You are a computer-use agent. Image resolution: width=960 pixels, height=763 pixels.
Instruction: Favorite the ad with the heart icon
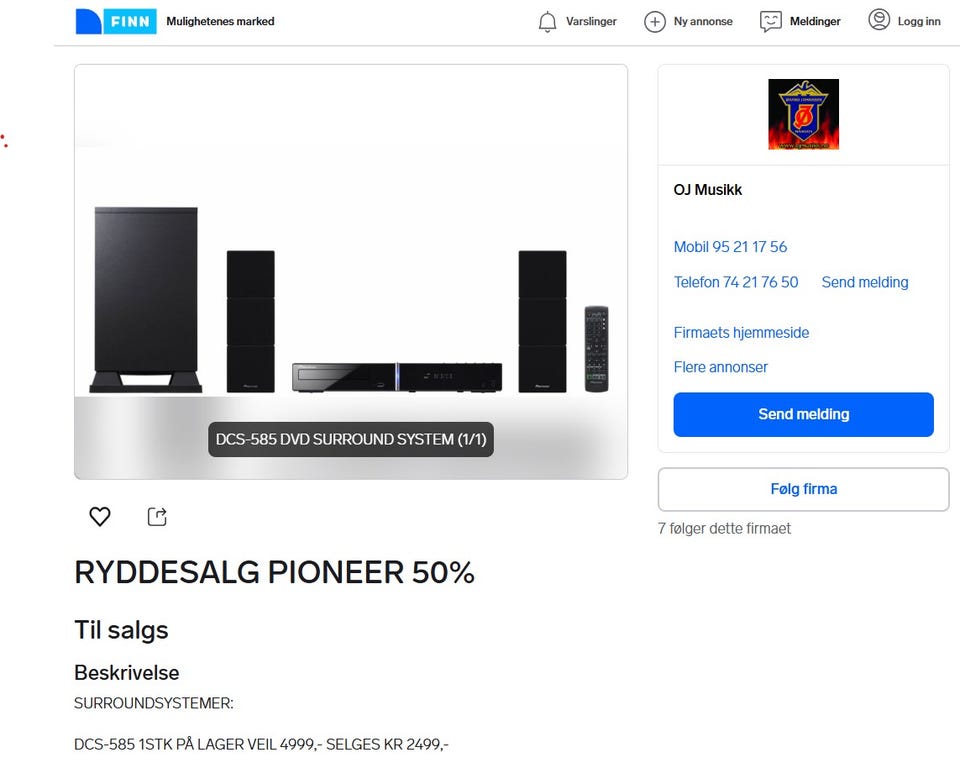click(100, 516)
